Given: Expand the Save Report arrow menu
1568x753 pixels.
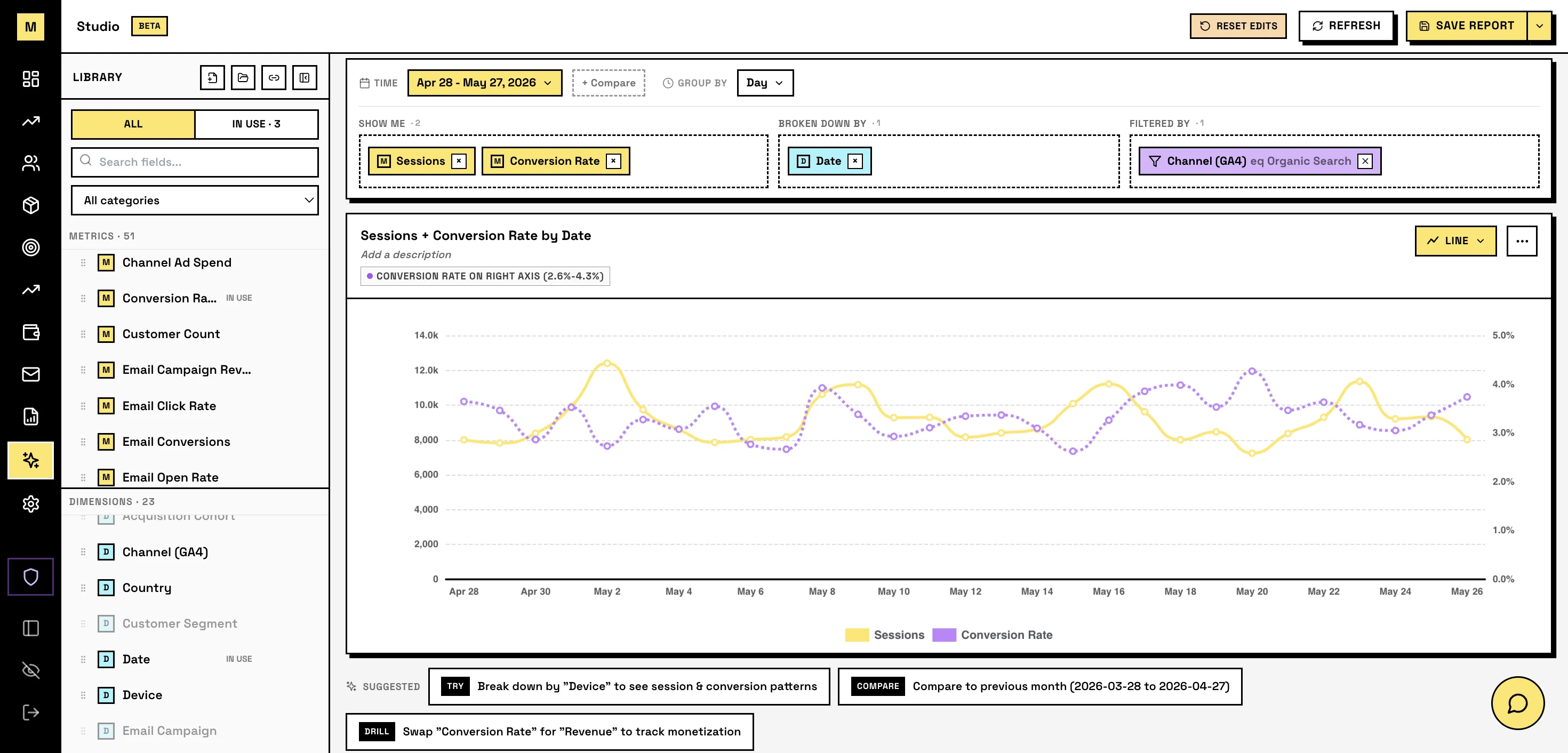Looking at the screenshot, I should coord(1539,26).
